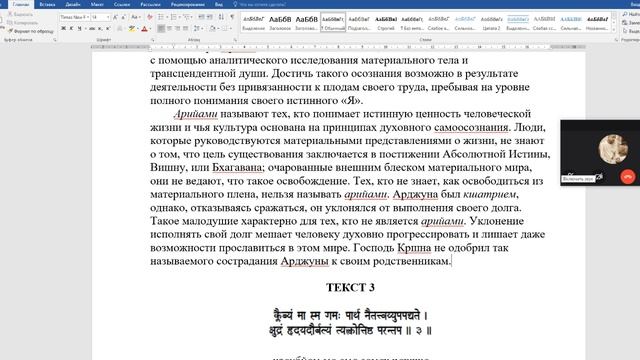
Task: Apply the red font color
Action: [x=144, y=29]
